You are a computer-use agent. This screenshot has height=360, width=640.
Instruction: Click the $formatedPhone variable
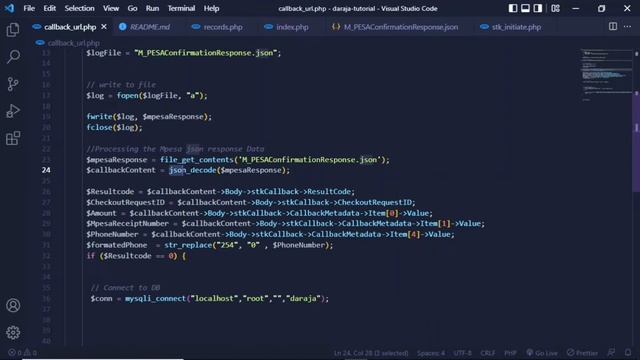click(x=117, y=245)
